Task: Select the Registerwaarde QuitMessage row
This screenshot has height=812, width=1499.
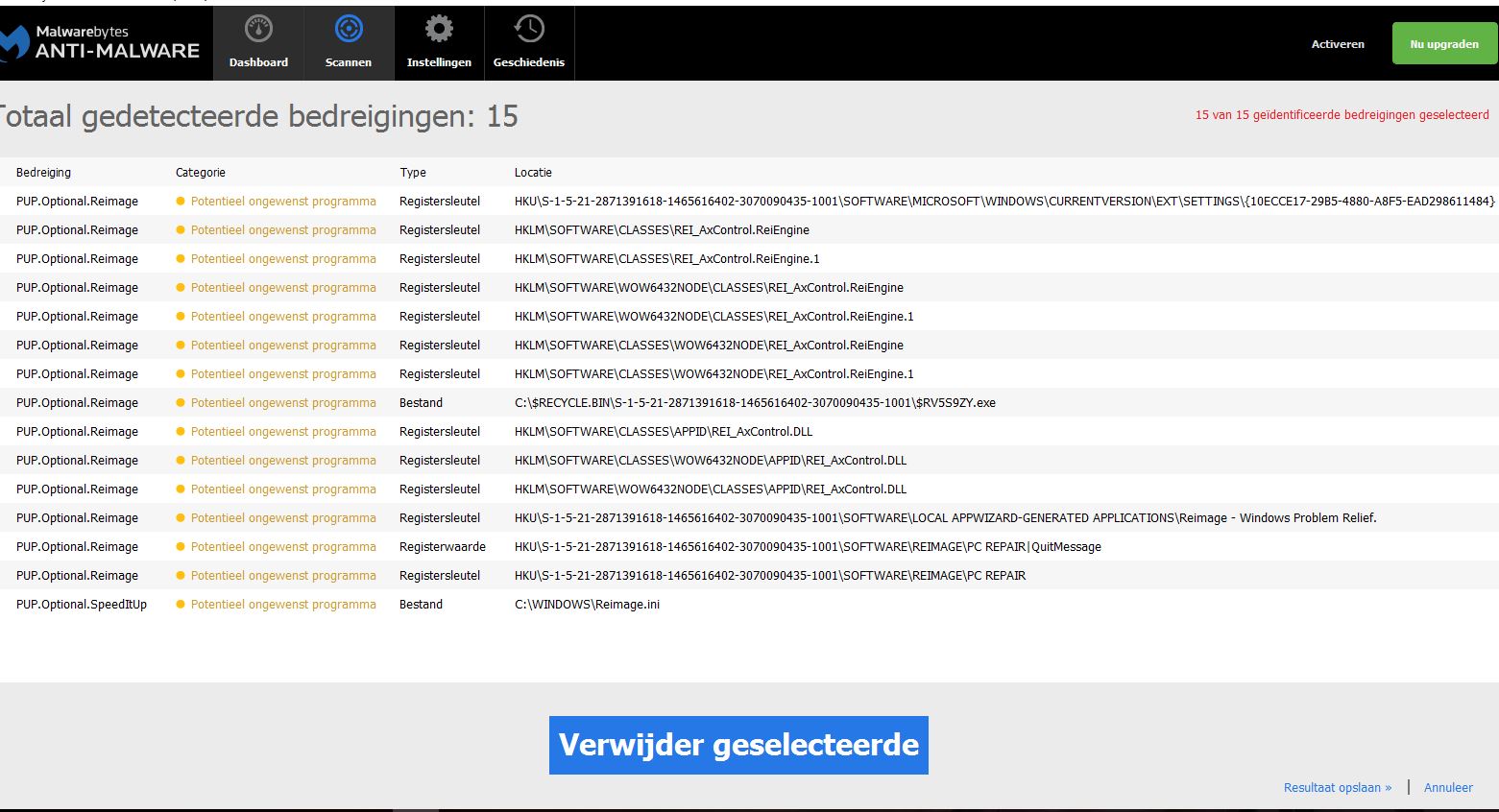Action: (x=442, y=547)
